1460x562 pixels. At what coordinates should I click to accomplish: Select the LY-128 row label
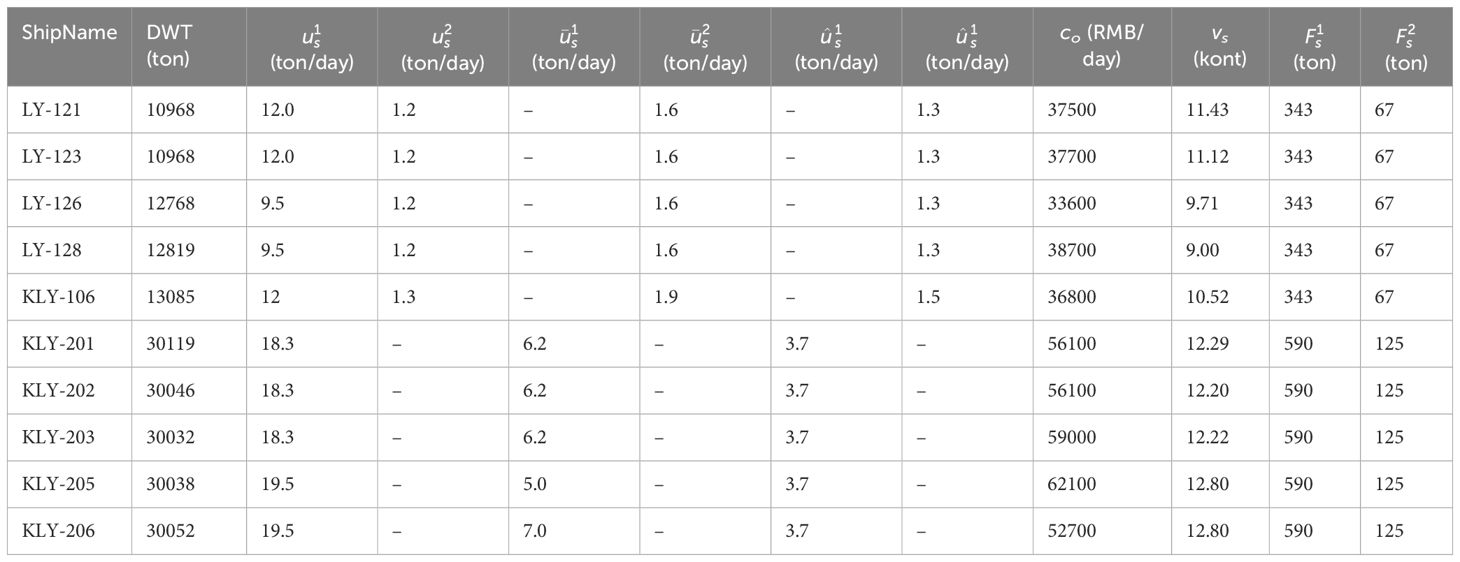pos(50,251)
